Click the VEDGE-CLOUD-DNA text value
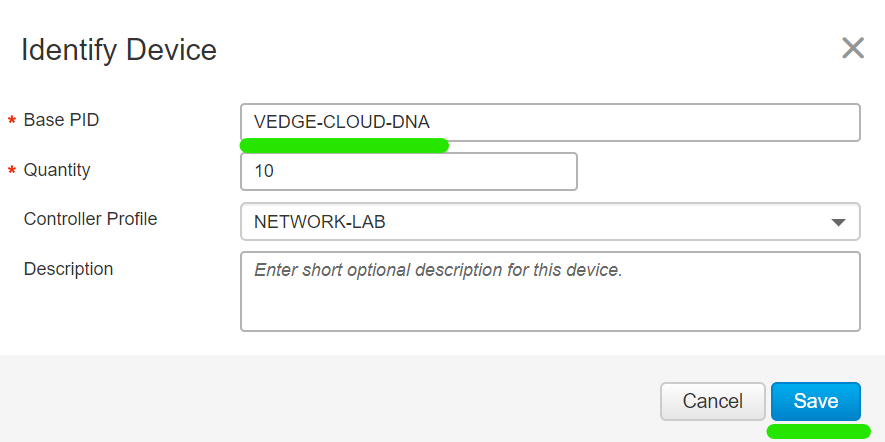The height and width of the screenshot is (442, 885). point(341,122)
